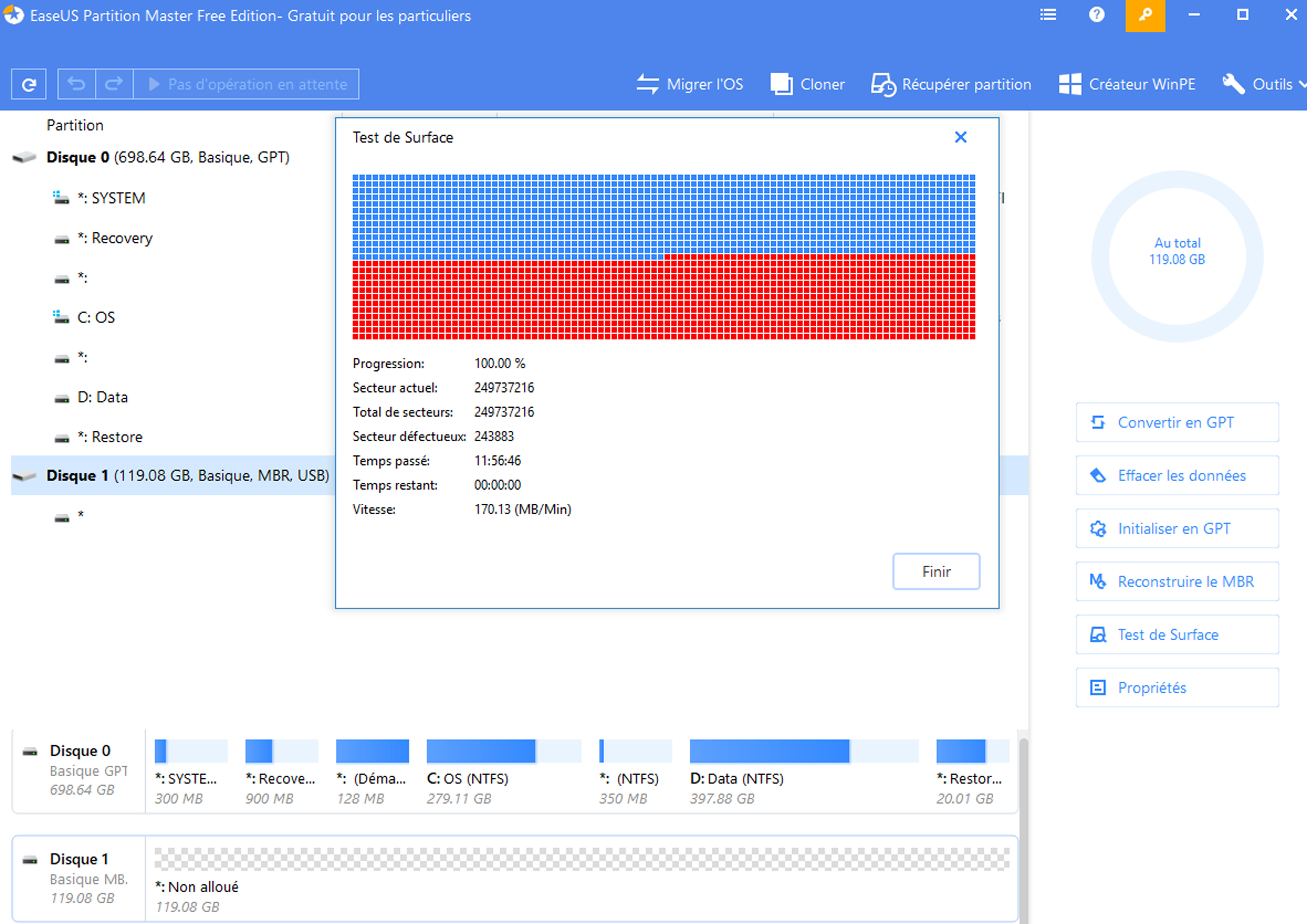Click Disque 1 Basique MB. label in disk map
Screen dimensions: 1307x924
point(79,878)
